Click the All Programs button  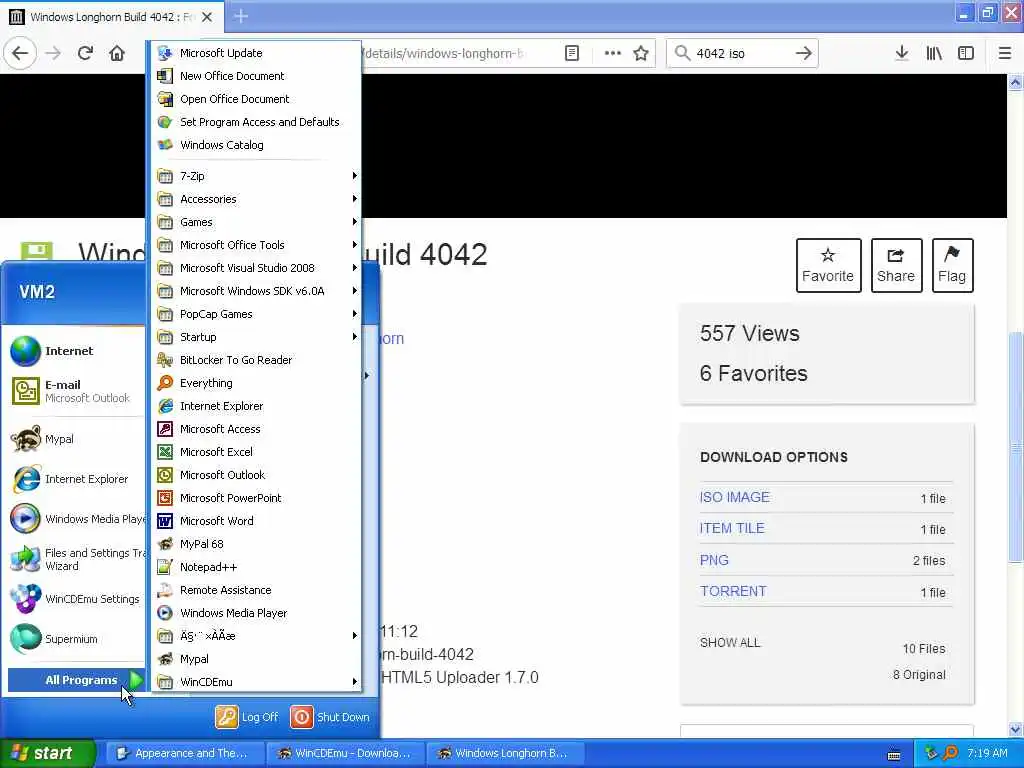pos(76,680)
